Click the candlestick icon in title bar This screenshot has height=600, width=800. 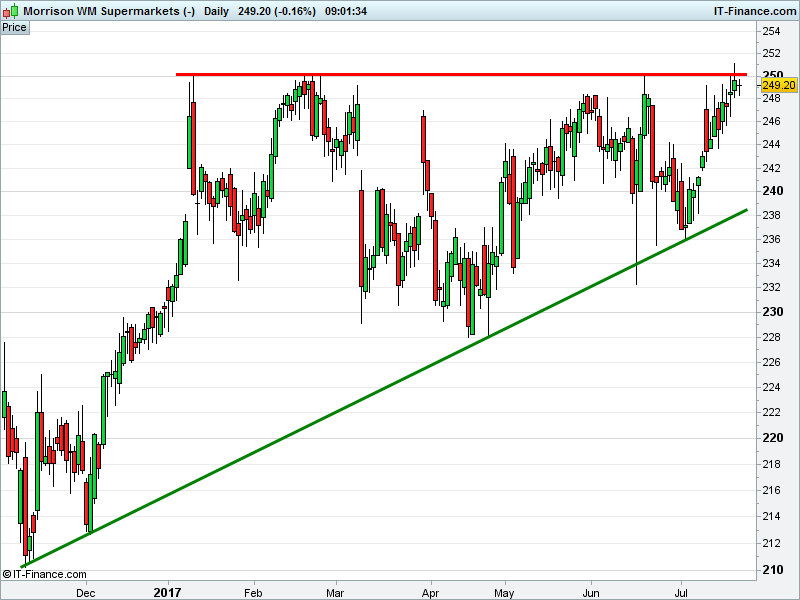click(11, 11)
